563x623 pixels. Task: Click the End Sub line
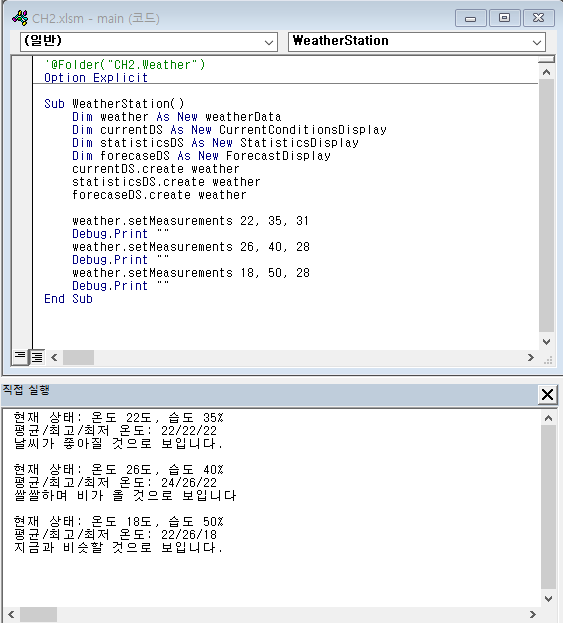(68, 299)
